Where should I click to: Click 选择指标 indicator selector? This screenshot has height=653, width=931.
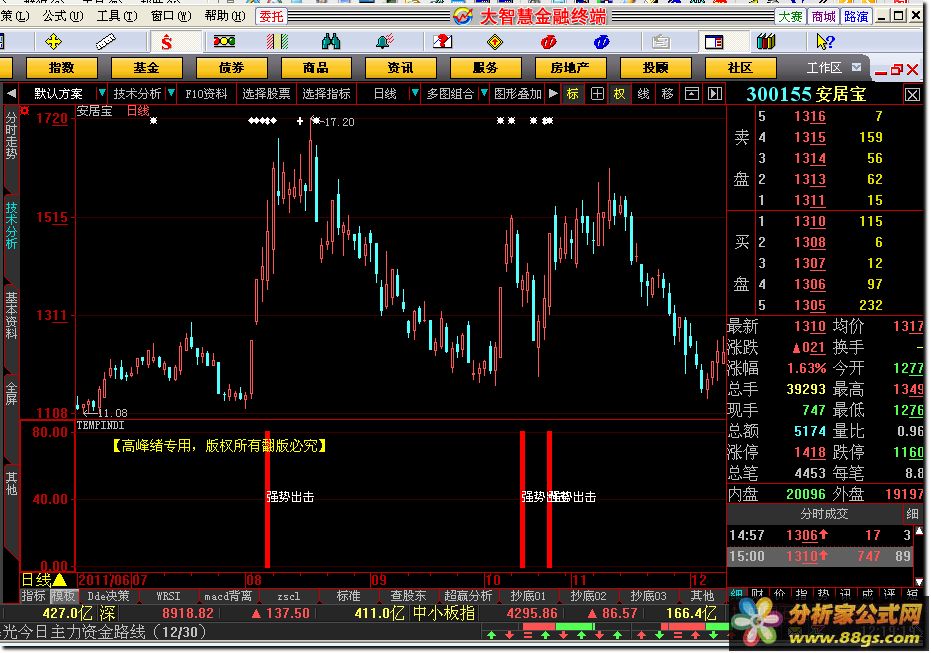326,93
